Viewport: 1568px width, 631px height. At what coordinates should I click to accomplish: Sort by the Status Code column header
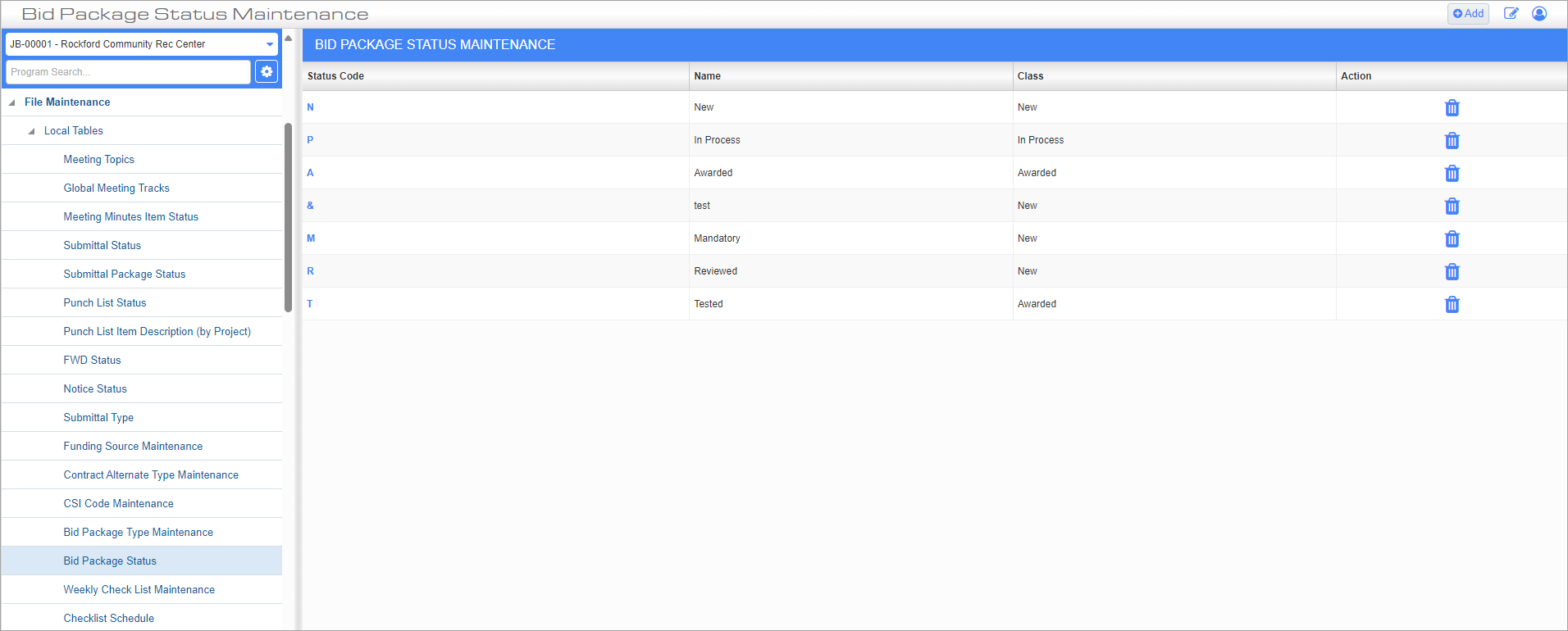[336, 76]
